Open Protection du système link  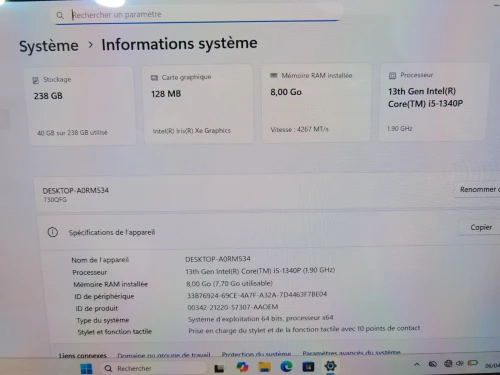point(256,354)
